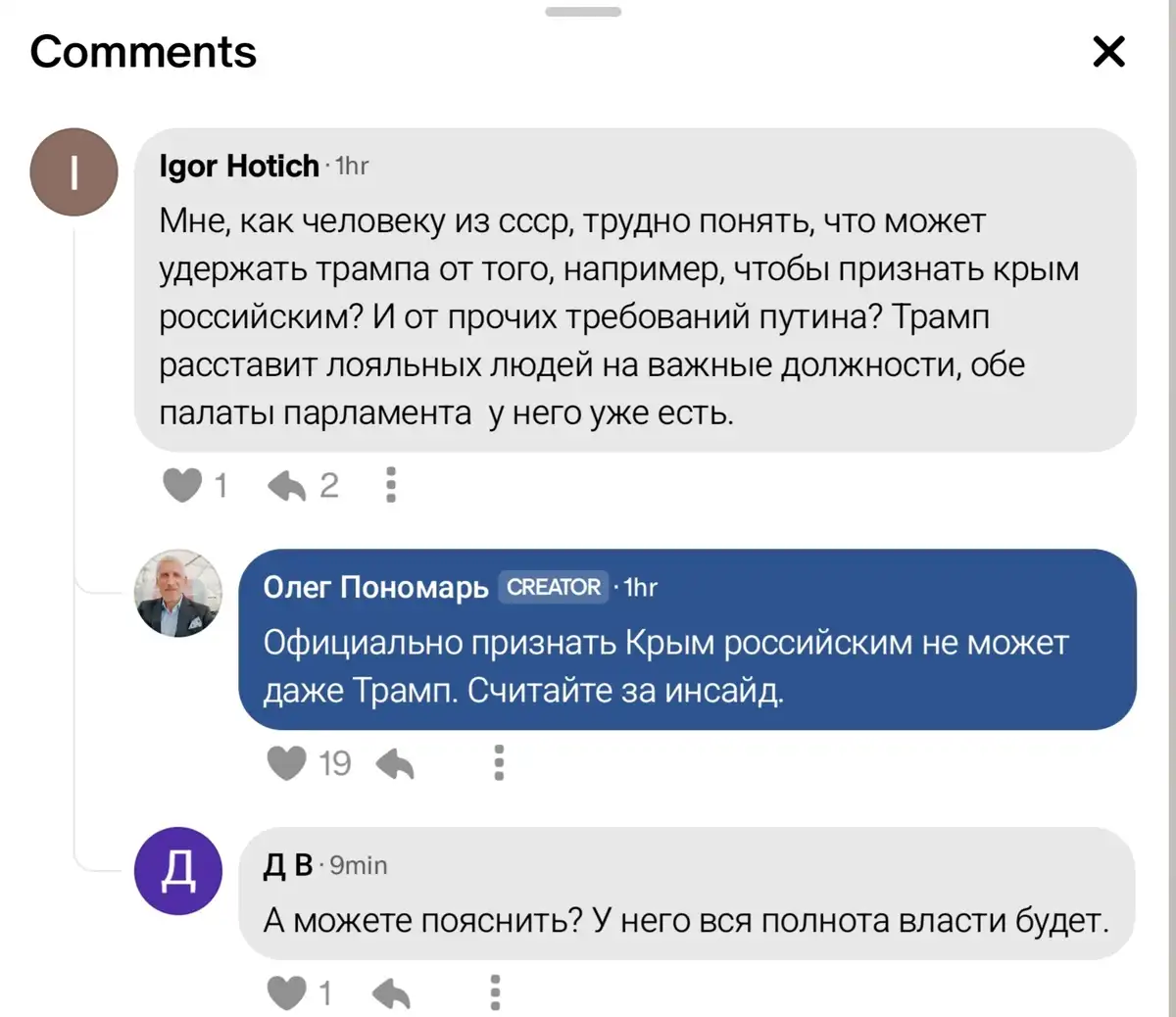Click the Д В username
The width and height of the screenshot is (1176, 1017).
287,865
